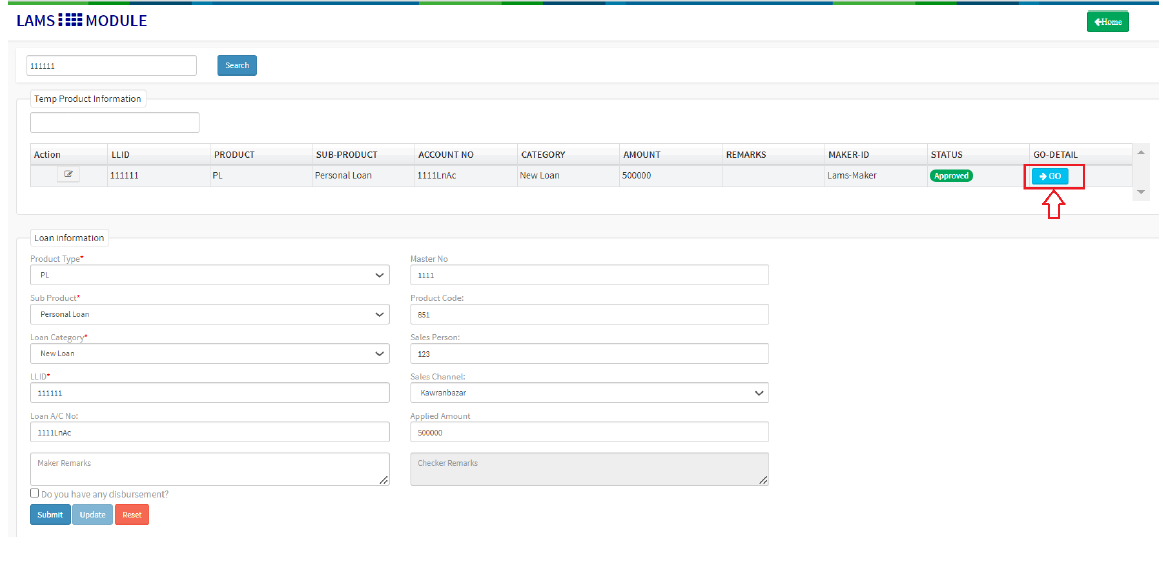Focus the Temp Product Information filter box
1163x580 pixels.
(115, 123)
